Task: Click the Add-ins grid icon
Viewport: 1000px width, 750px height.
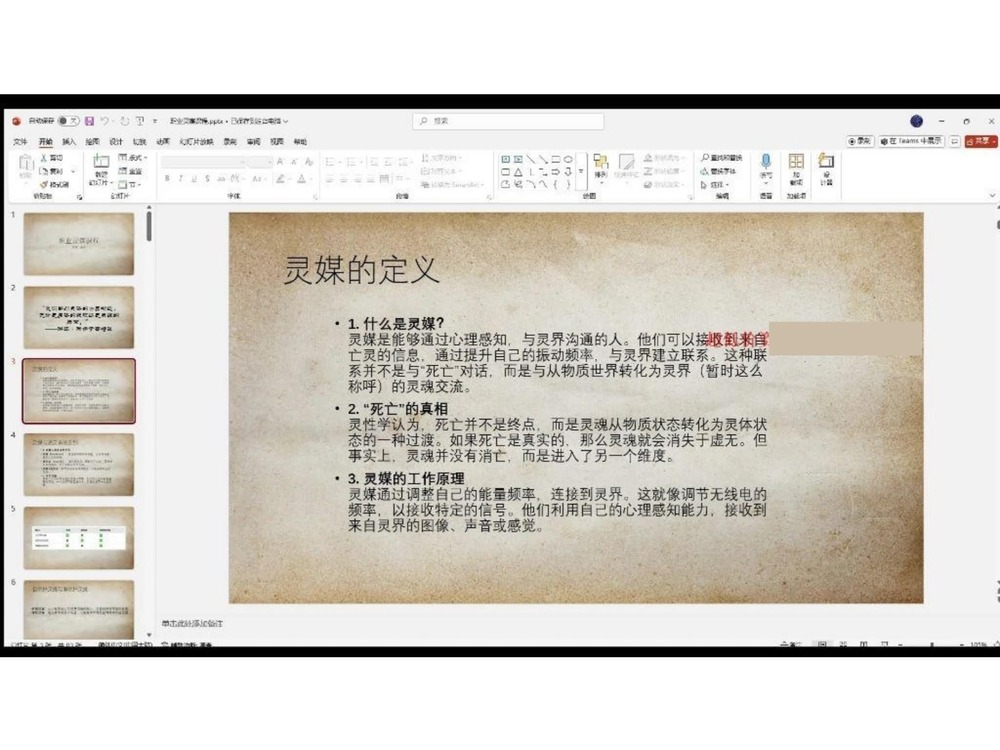Action: click(x=796, y=161)
